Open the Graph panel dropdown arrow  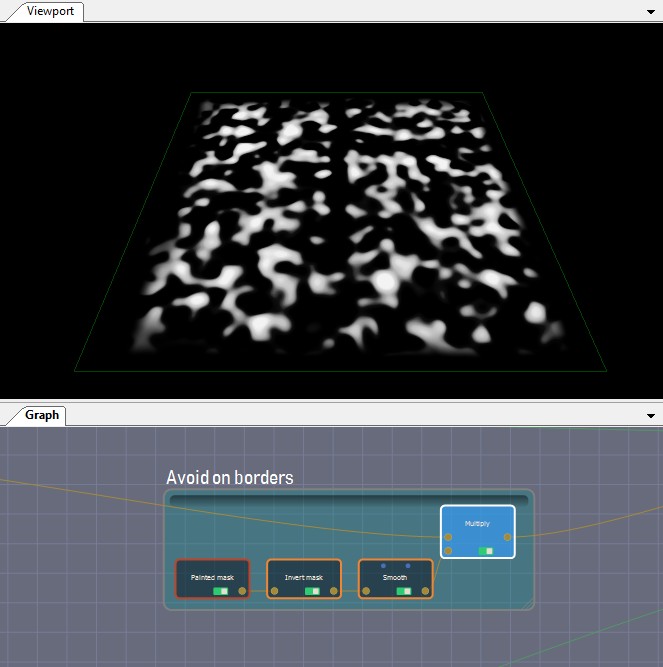[x=651, y=416]
